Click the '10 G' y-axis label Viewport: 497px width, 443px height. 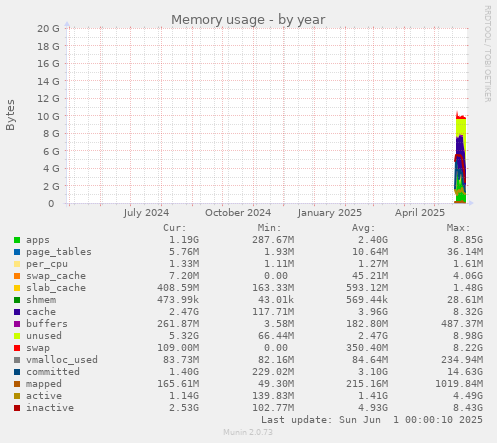point(48,116)
